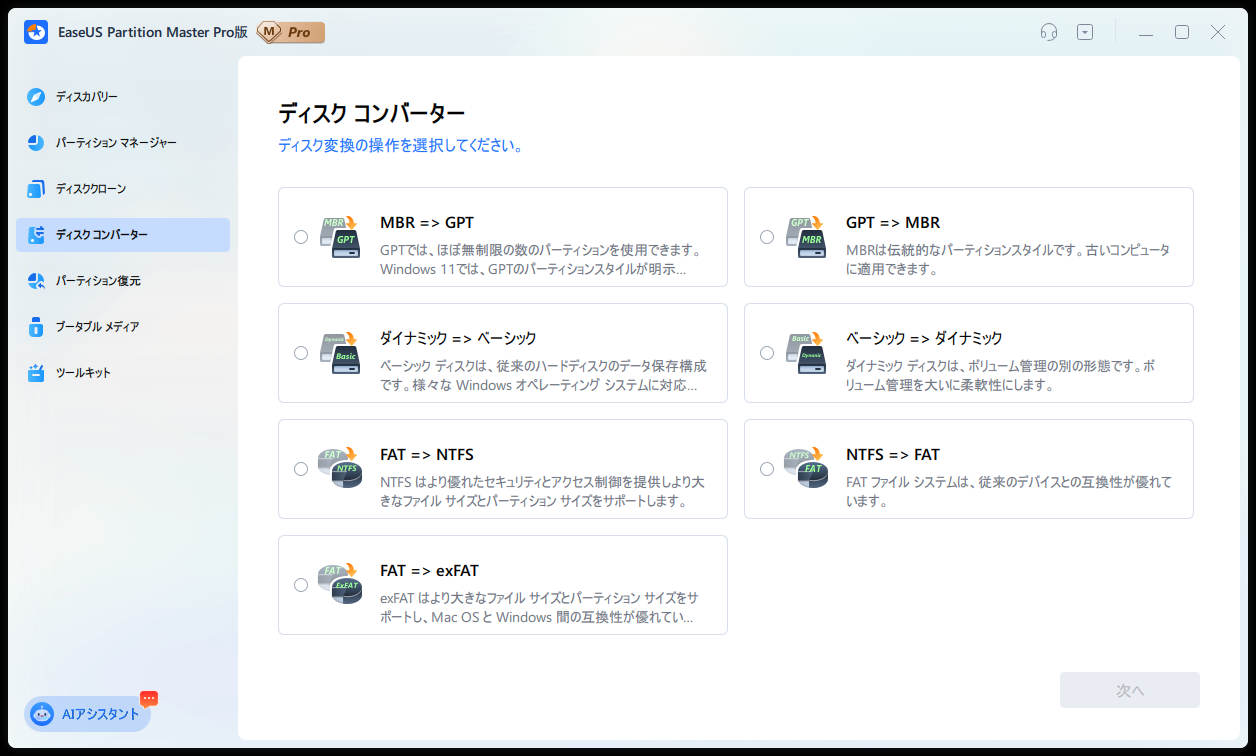Viewport: 1256px width, 756px height.
Task: Click the MBR to GPT disk icon
Action: (x=339, y=237)
